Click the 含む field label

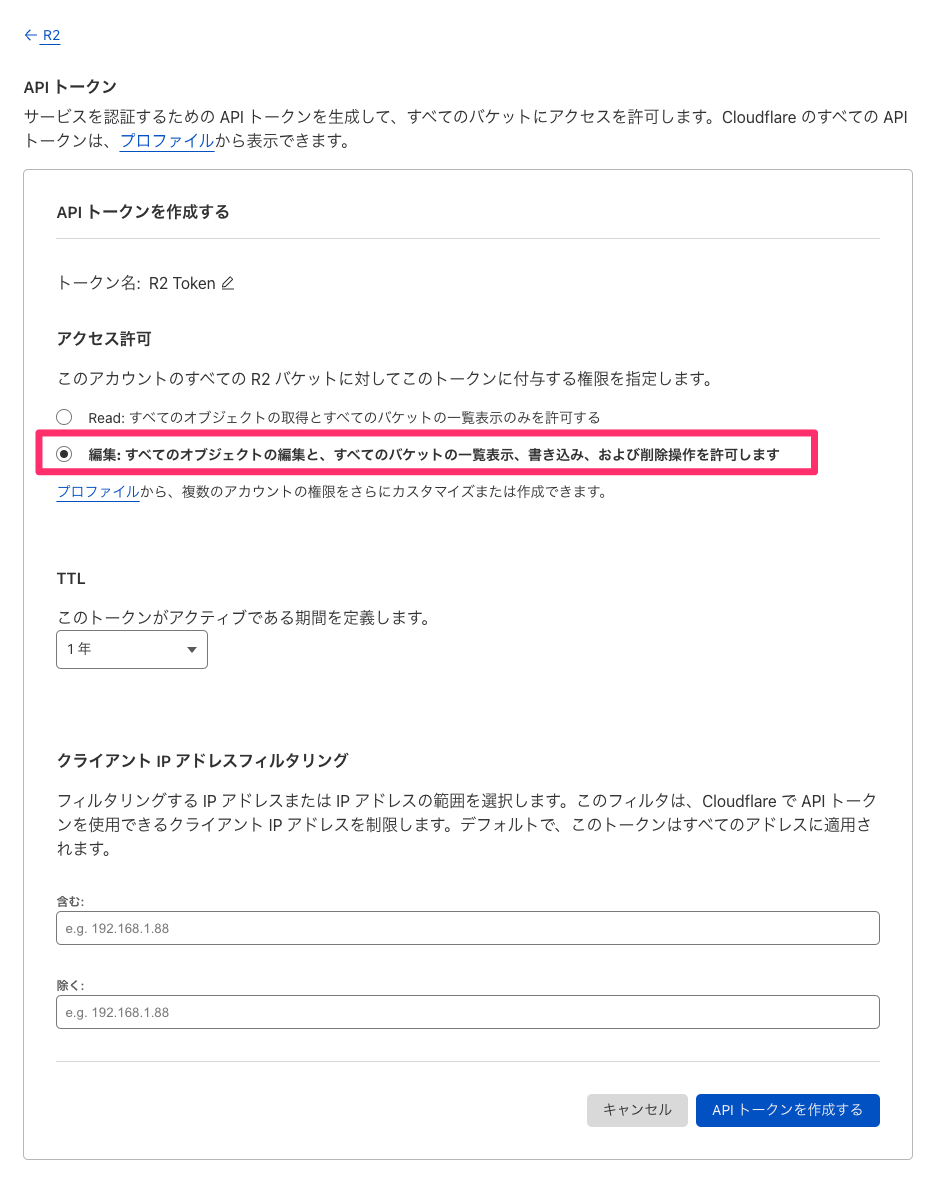click(x=71, y=901)
